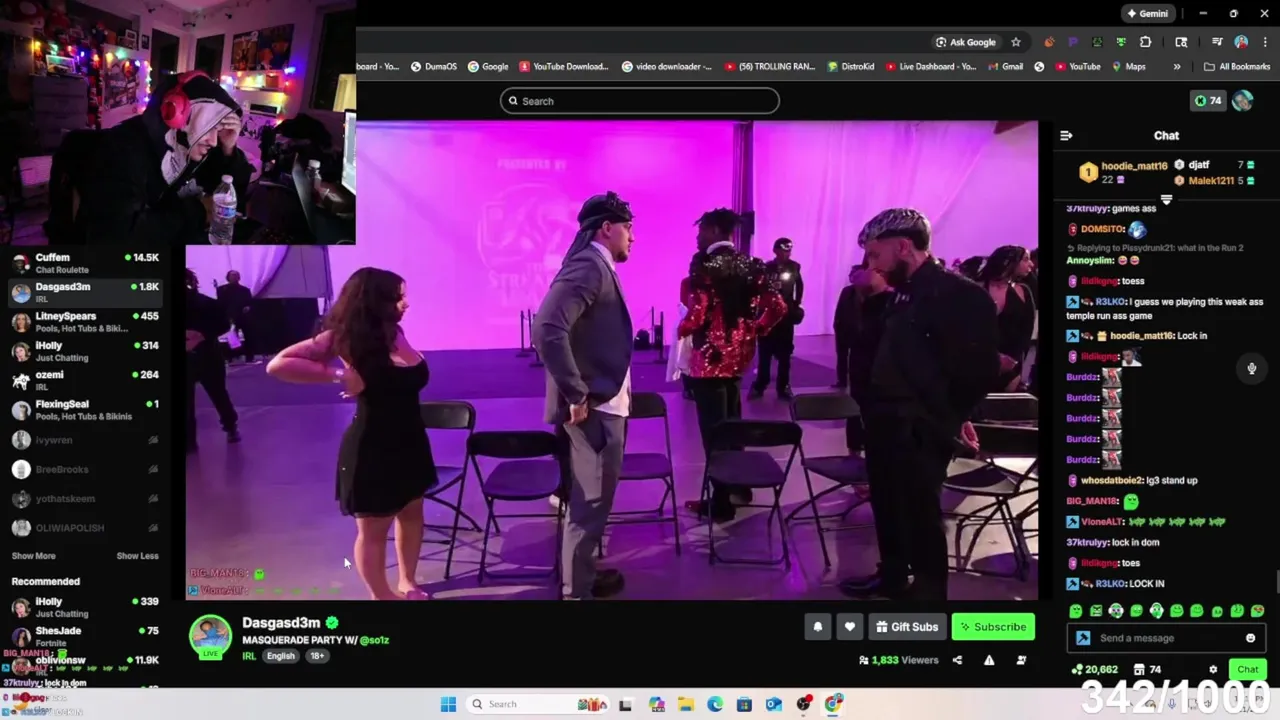Open the channel points balance 20,662
The height and width of the screenshot is (720, 1280).
click(x=1095, y=669)
